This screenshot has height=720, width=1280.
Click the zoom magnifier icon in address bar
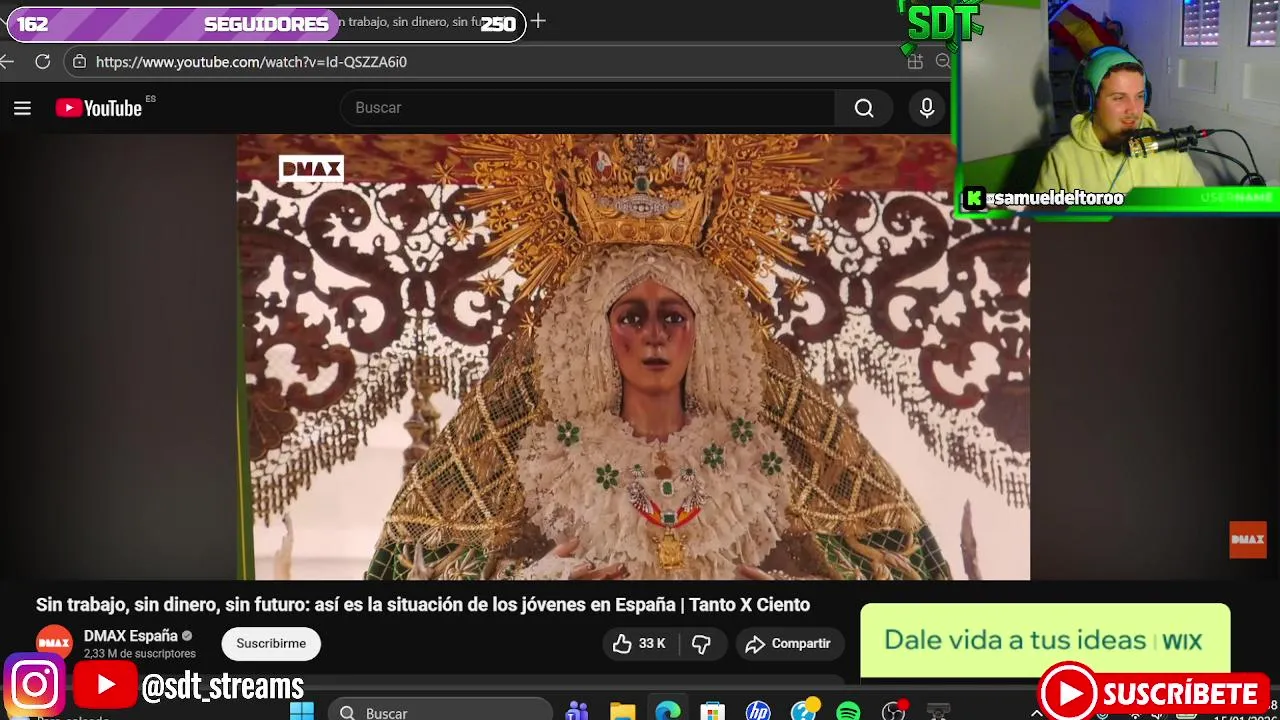click(942, 62)
